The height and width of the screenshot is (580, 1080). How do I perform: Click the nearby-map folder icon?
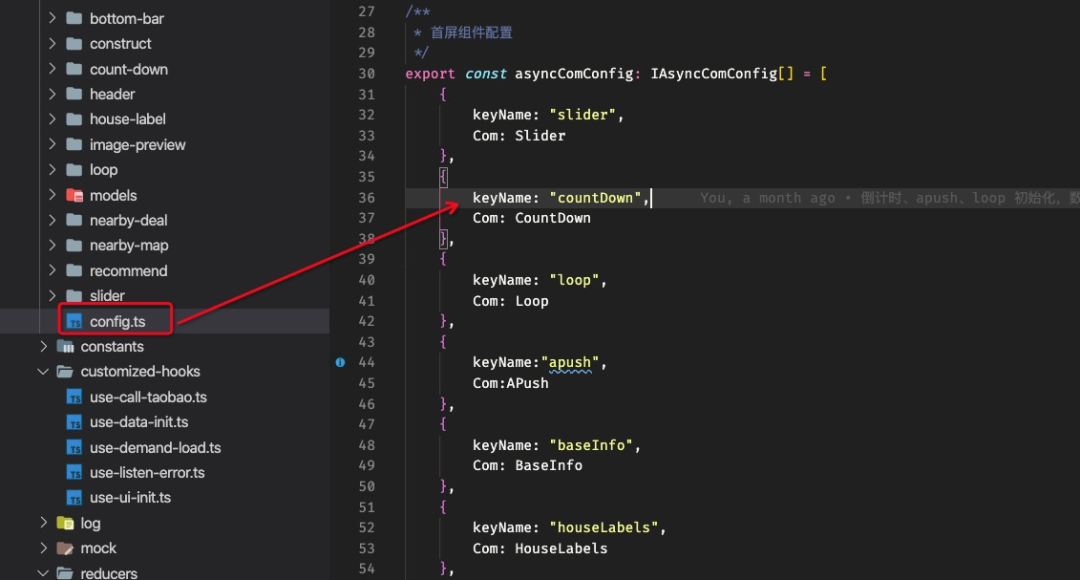click(74, 245)
